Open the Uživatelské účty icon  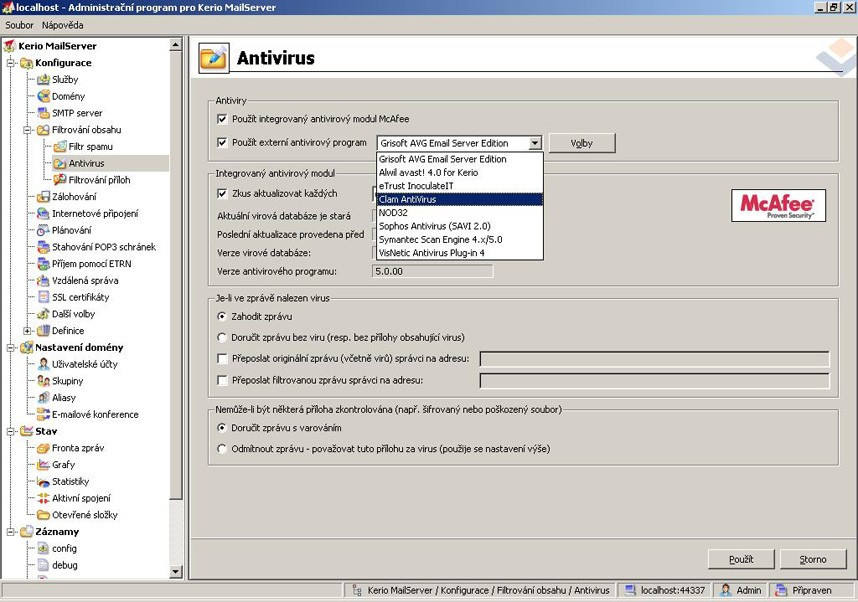coord(43,364)
